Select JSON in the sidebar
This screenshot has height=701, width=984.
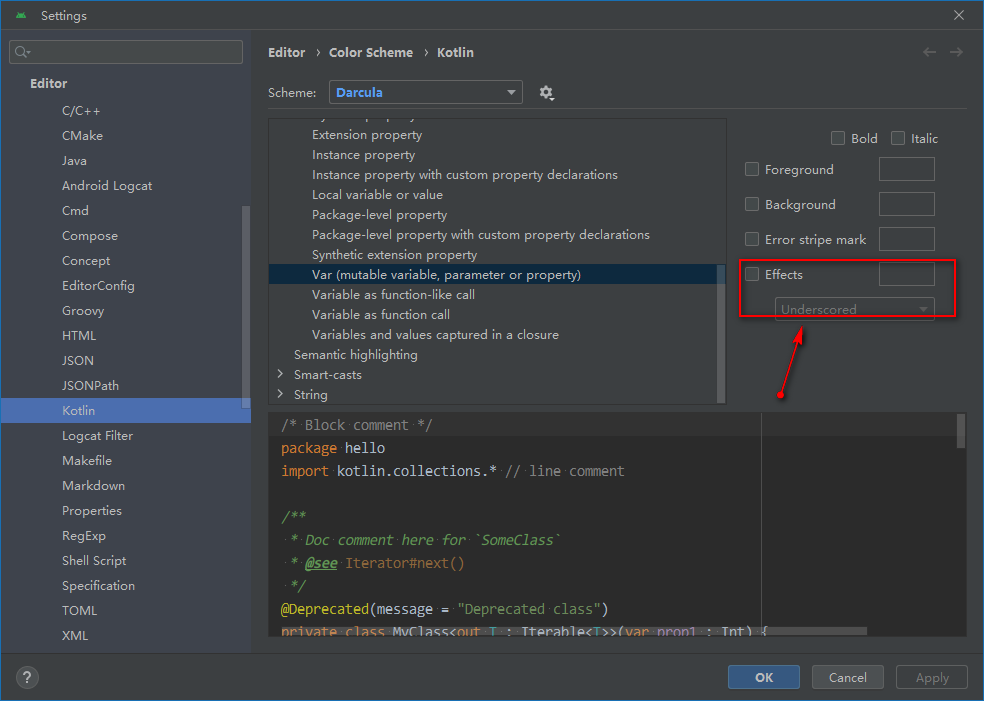tap(78, 361)
